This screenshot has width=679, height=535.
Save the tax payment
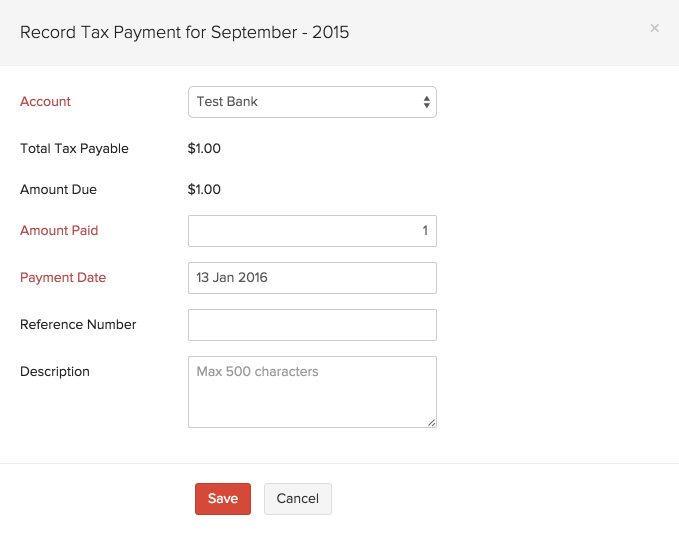pyautogui.click(x=223, y=499)
